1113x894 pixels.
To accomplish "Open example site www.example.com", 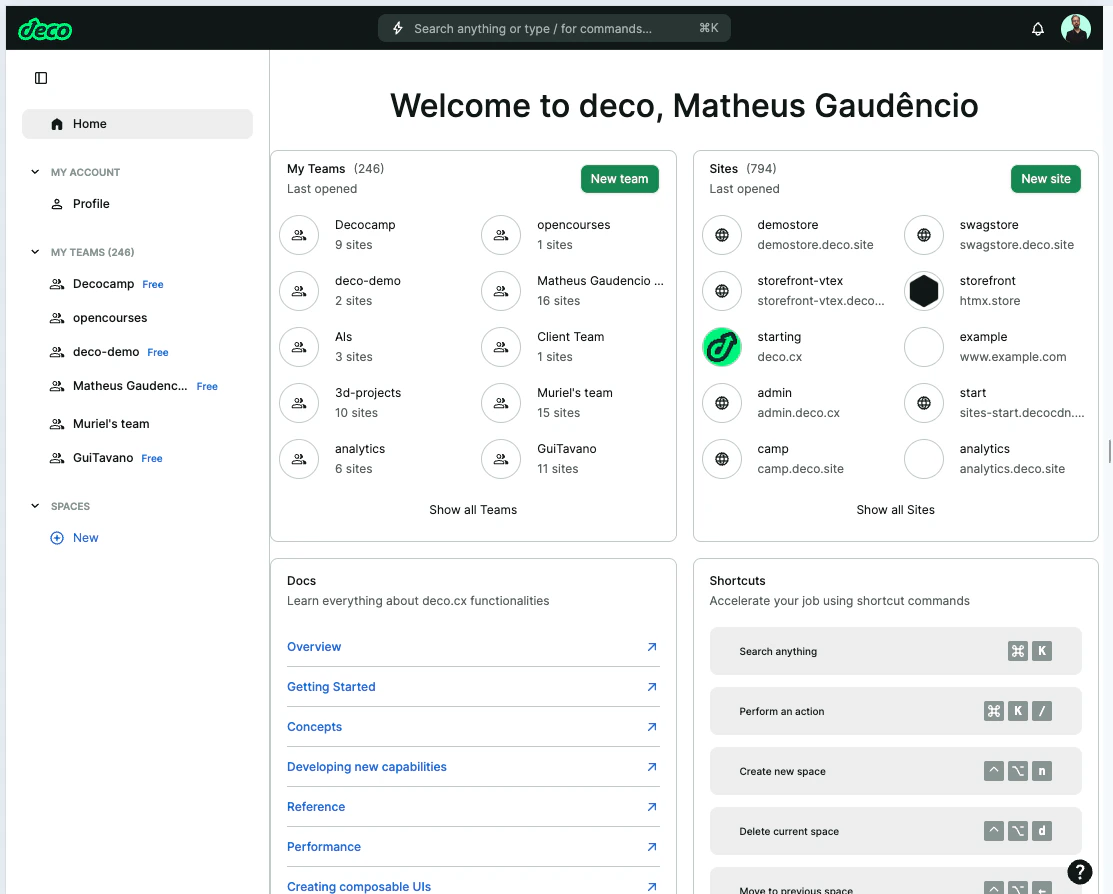I will pyautogui.click(x=1012, y=347).
